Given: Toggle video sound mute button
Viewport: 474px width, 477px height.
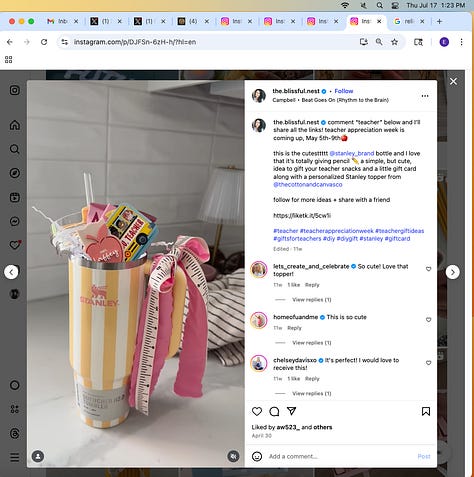Looking at the screenshot, I should tap(233, 456).
